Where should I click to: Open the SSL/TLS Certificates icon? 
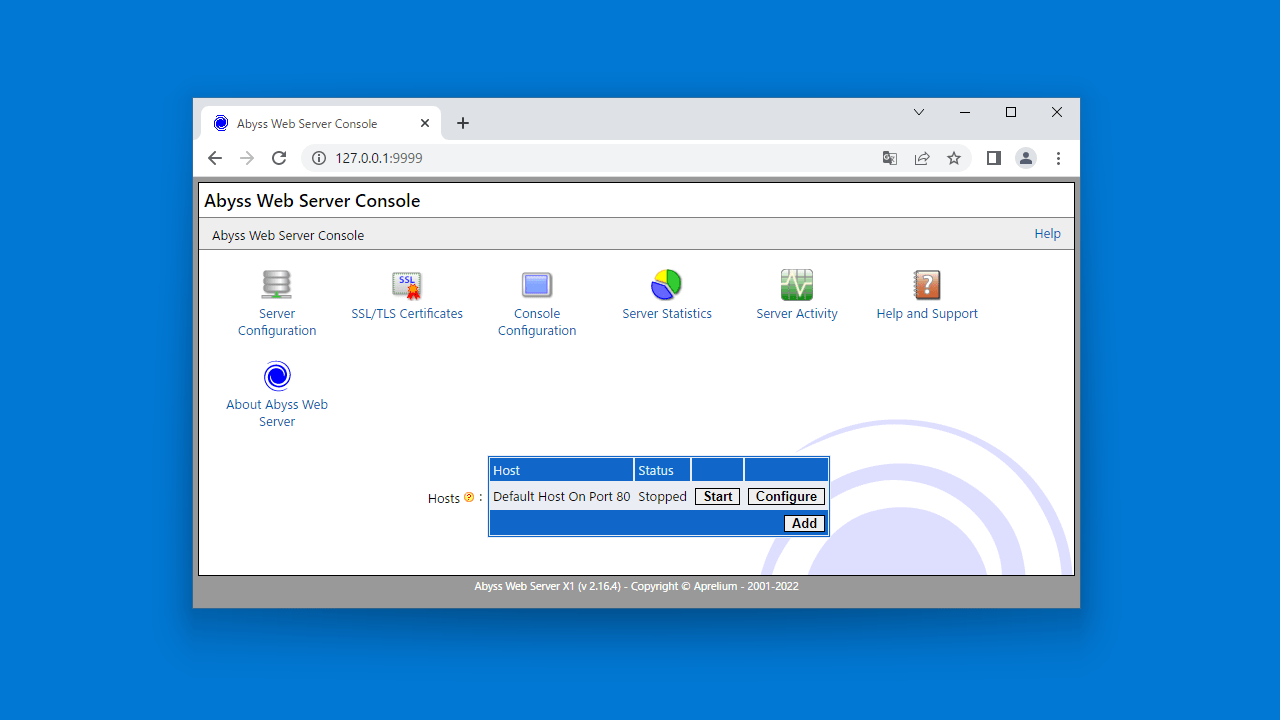tap(407, 285)
